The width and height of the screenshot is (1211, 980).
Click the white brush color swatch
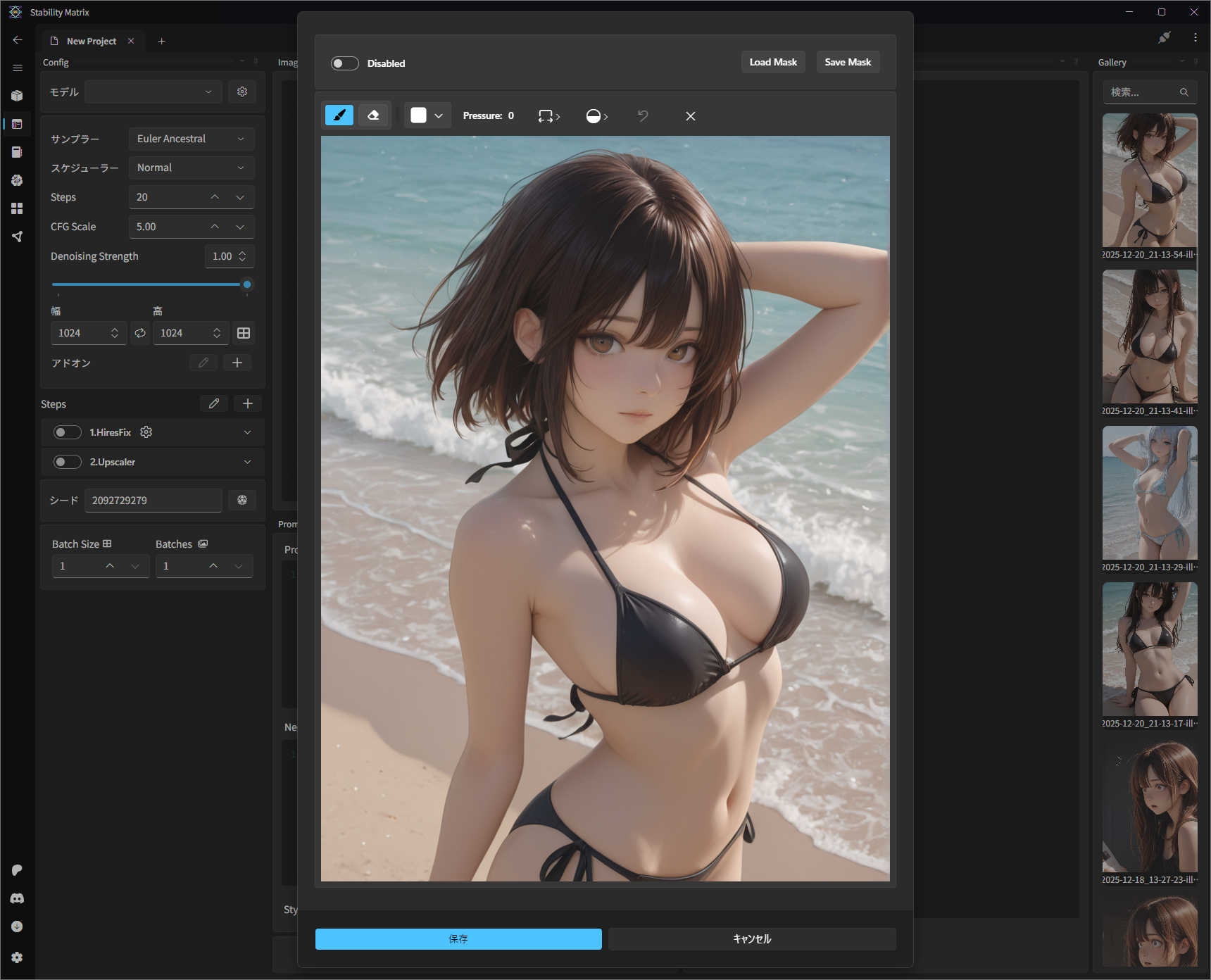pyautogui.click(x=418, y=115)
